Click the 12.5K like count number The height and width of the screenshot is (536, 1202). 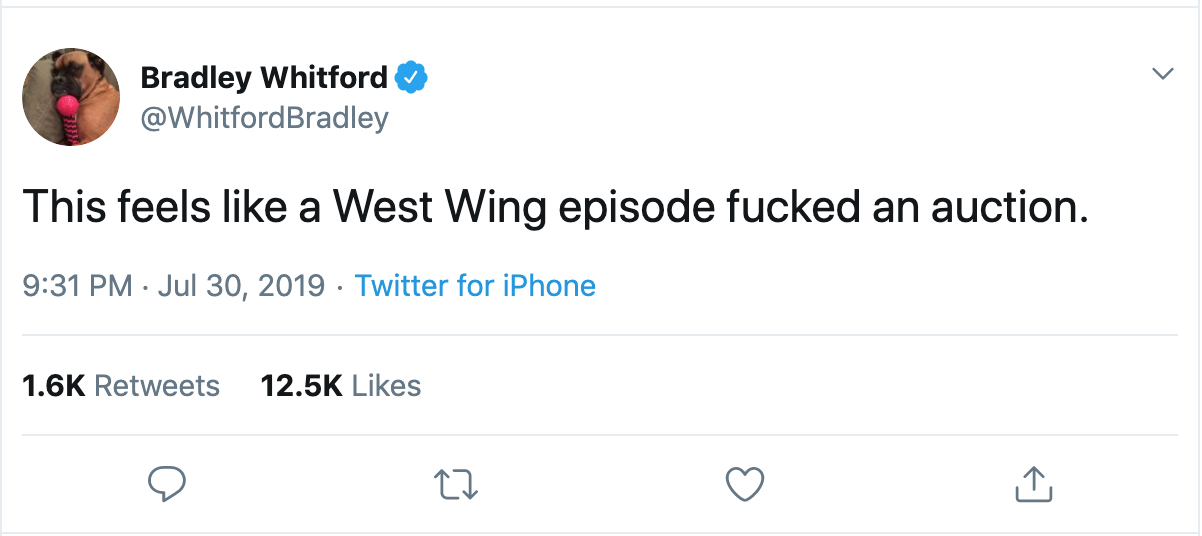(301, 386)
